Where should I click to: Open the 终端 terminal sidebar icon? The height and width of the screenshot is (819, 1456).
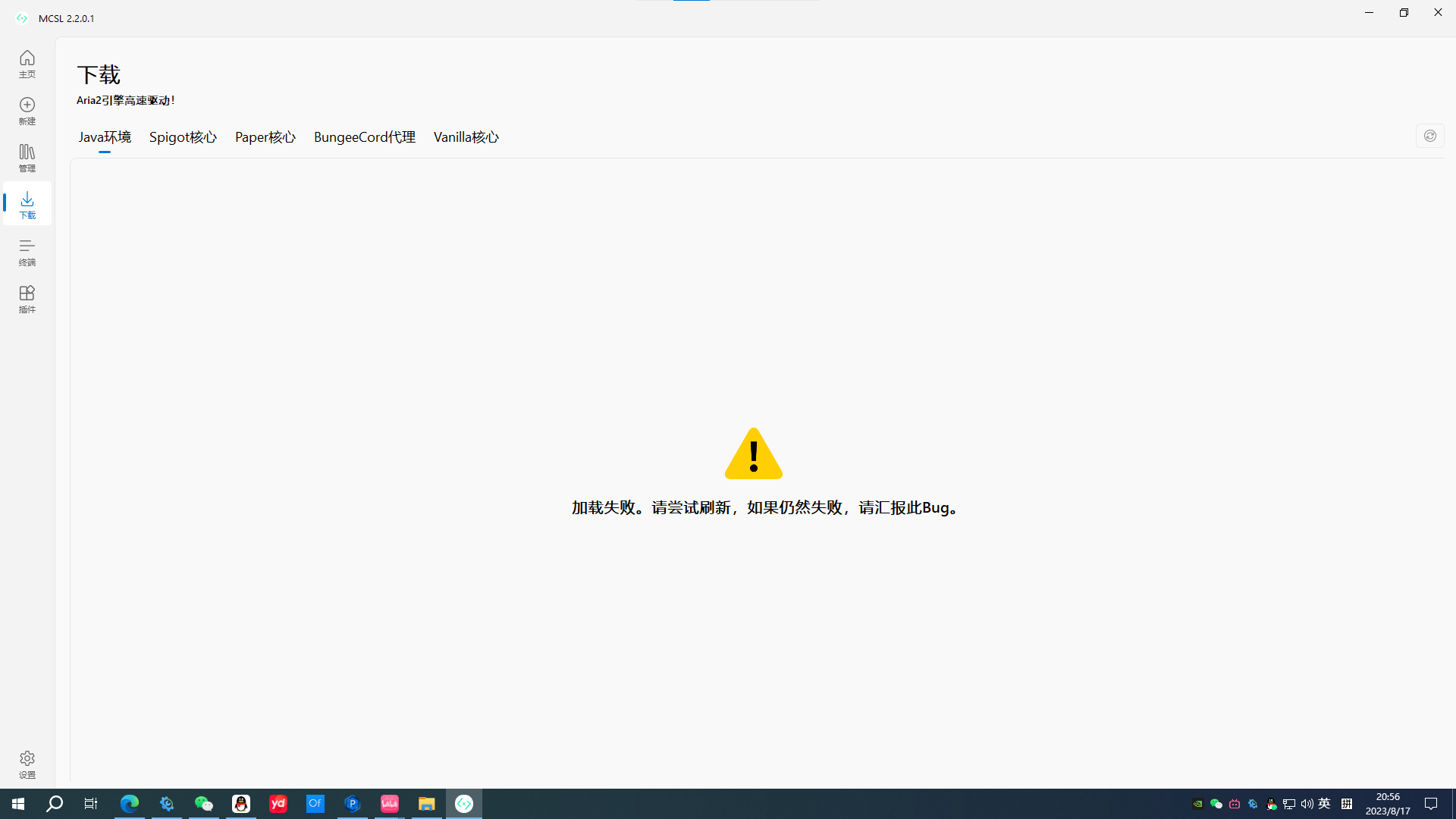pyautogui.click(x=27, y=252)
